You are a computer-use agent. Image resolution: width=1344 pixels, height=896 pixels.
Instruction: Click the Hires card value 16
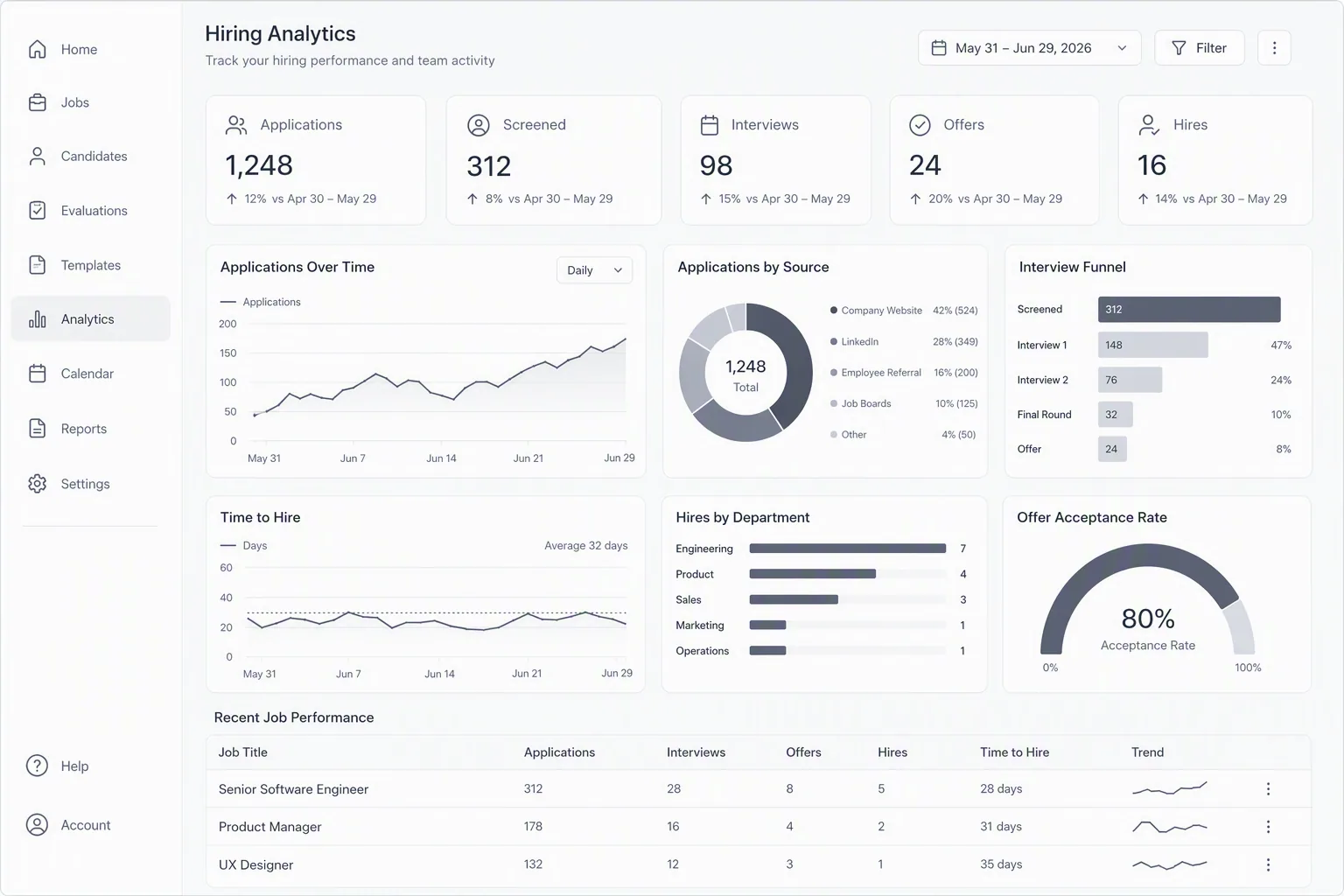click(1151, 165)
